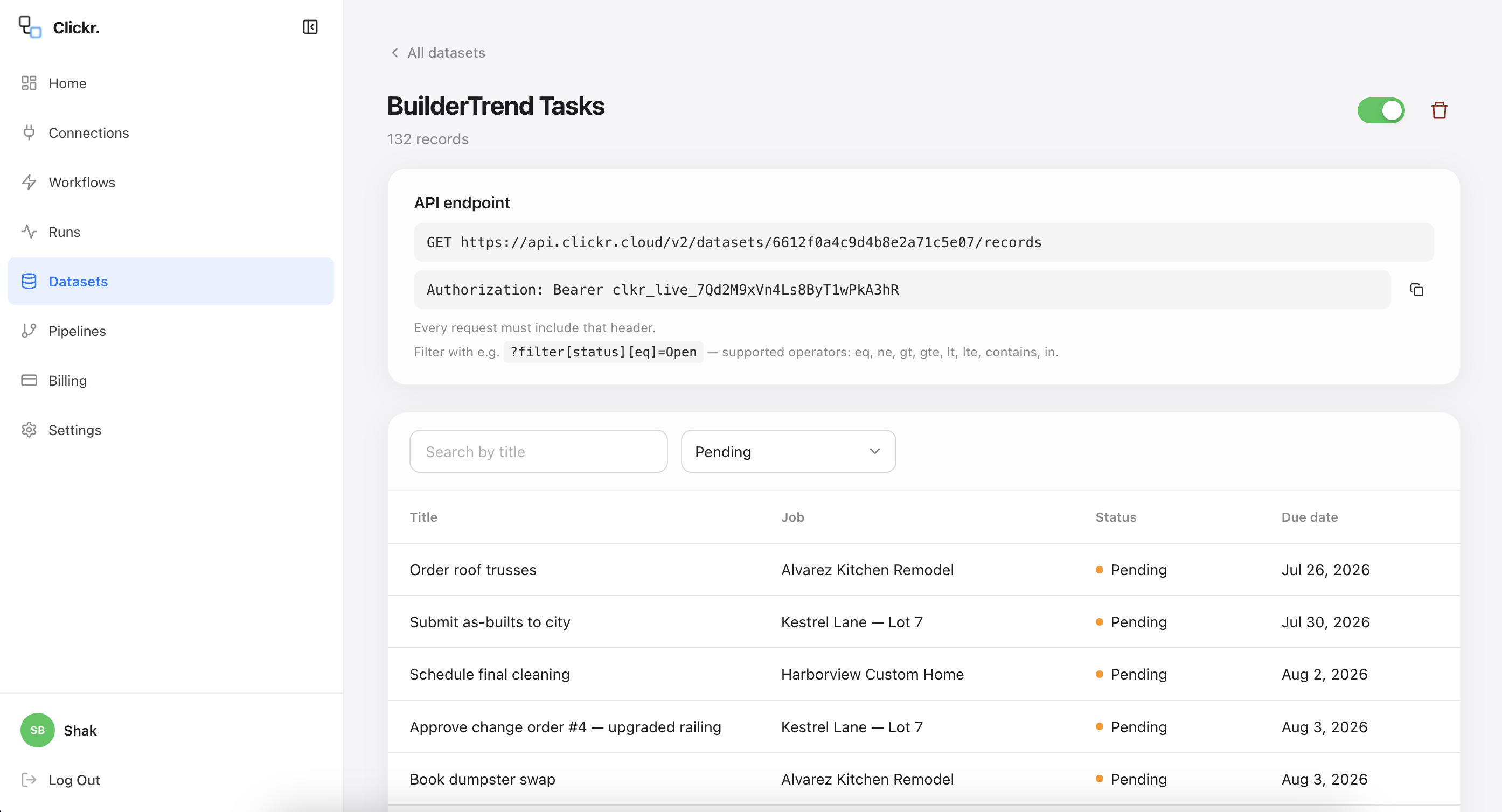Click the Clickr logo icon

pyautogui.click(x=30, y=27)
